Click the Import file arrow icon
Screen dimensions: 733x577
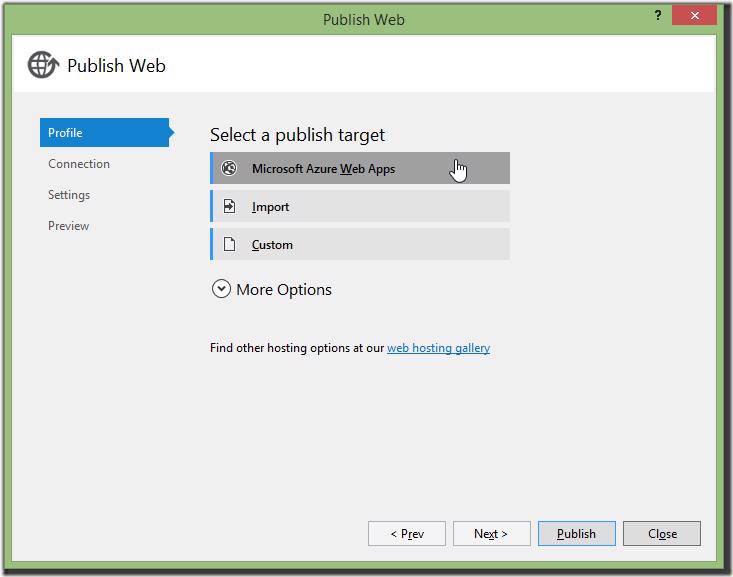[229, 206]
